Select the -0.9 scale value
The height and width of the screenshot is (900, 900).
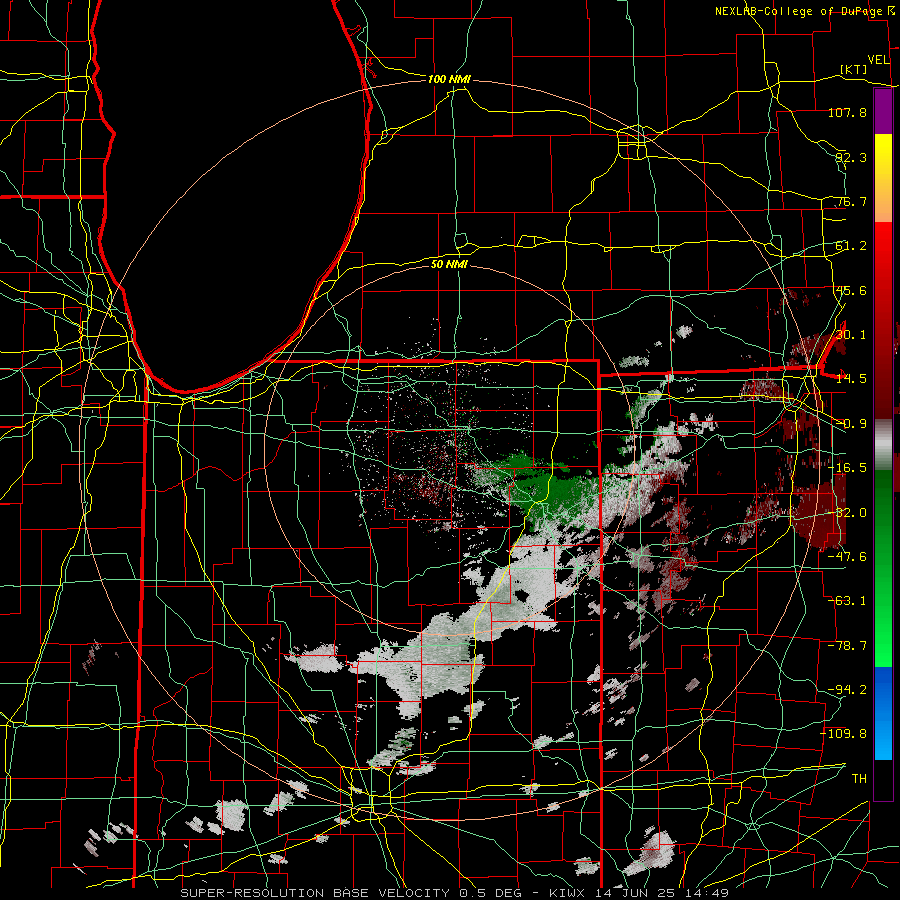point(851,424)
